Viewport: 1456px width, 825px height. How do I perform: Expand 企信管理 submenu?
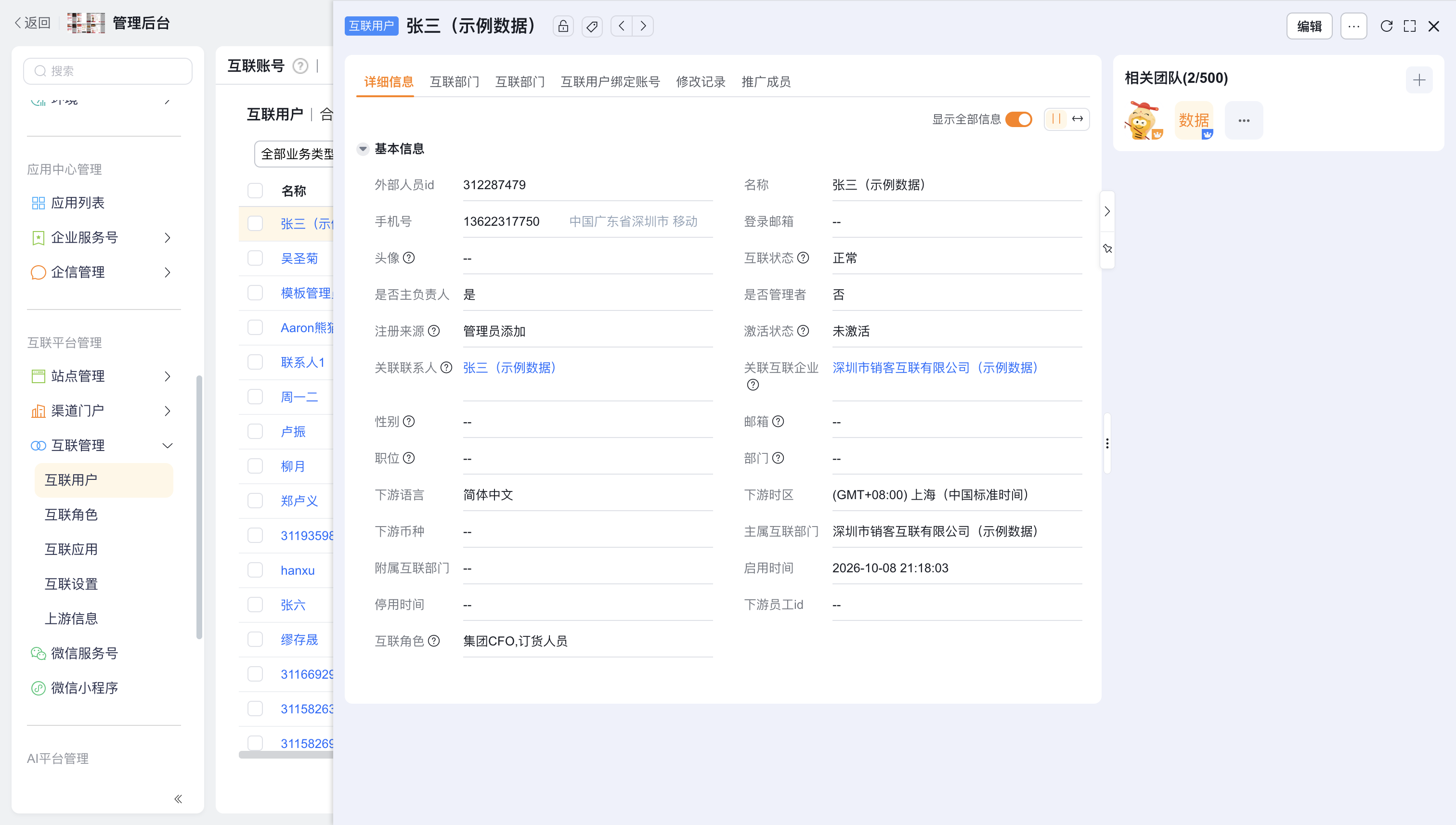tap(167, 272)
